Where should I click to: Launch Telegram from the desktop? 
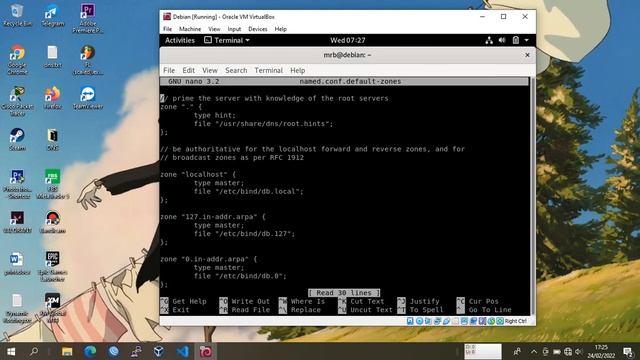53,15
